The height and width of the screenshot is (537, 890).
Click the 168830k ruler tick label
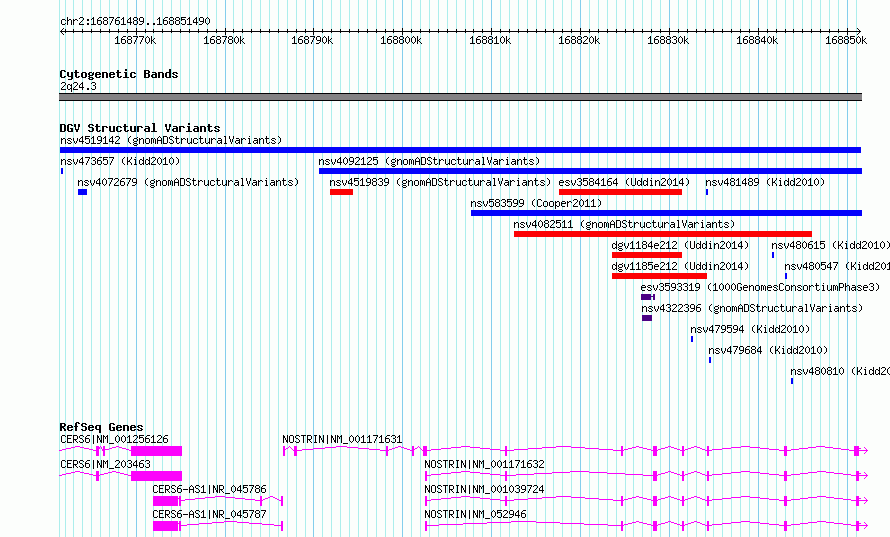coord(668,40)
